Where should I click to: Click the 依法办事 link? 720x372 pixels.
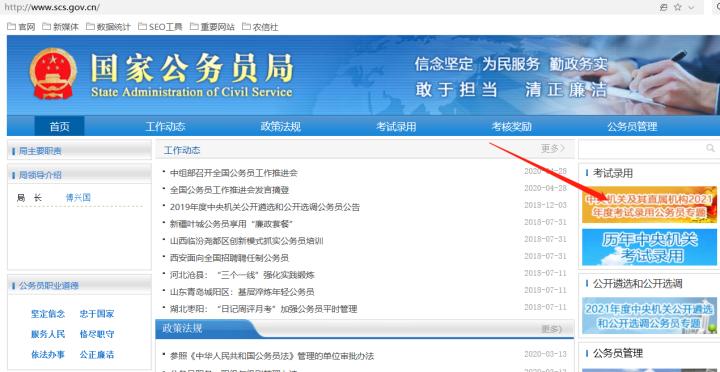(x=48, y=355)
